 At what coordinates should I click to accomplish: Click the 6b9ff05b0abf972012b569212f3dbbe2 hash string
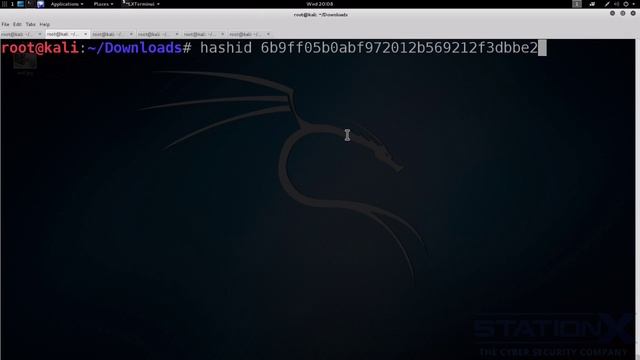(x=399, y=48)
